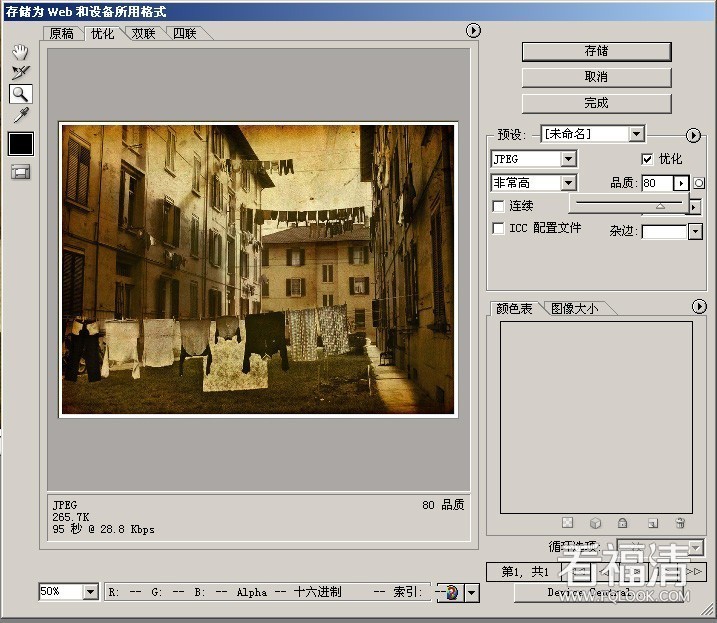The image size is (717, 623).
Task: Click the 杂边 matte color field
Action: [665, 231]
